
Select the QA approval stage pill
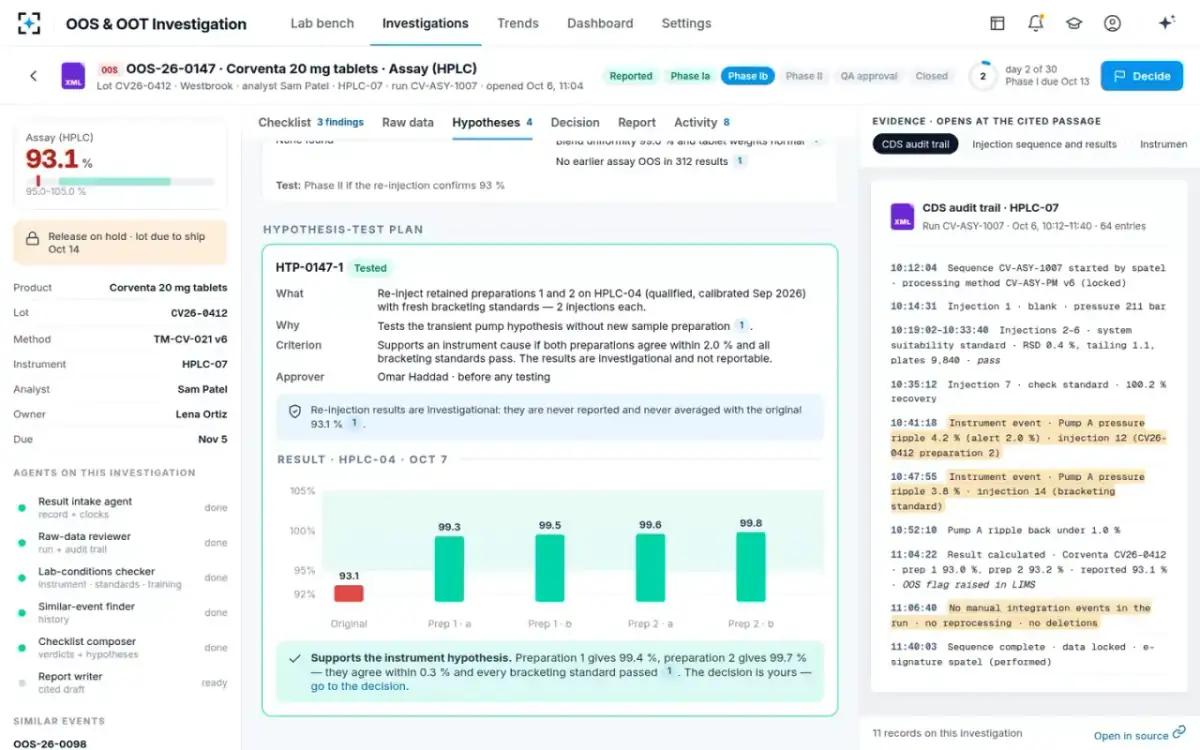pyautogui.click(x=869, y=76)
